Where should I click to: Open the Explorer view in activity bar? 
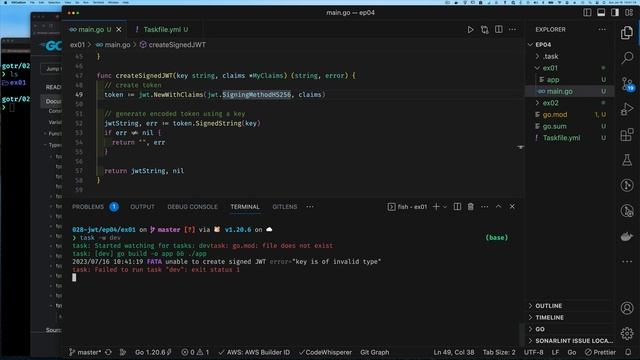tap(627, 33)
